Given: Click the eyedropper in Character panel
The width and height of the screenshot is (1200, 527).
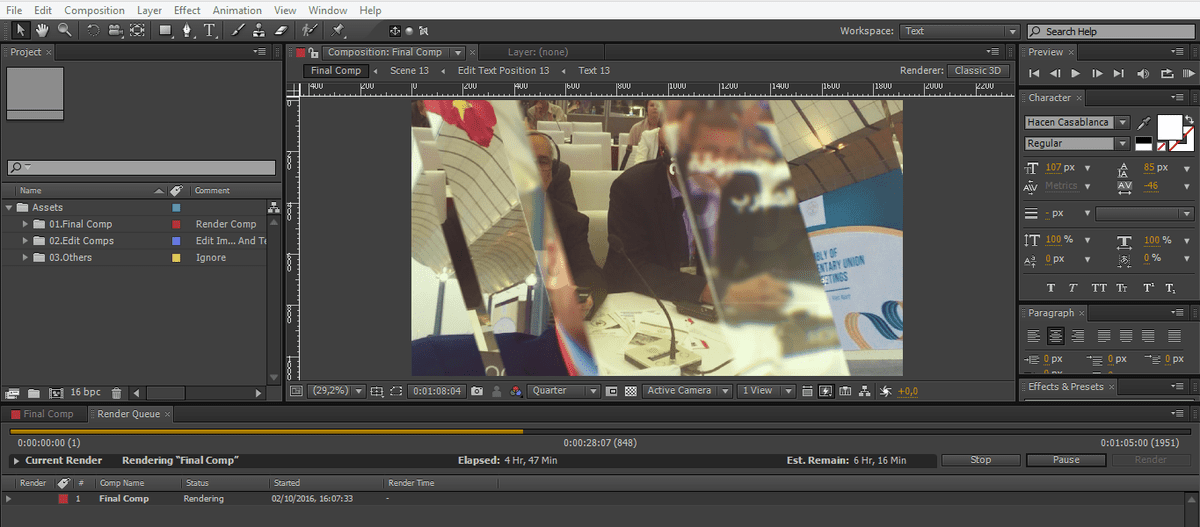Looking at the screenshot, I should pyautogui.click(x=1144, y=122).
